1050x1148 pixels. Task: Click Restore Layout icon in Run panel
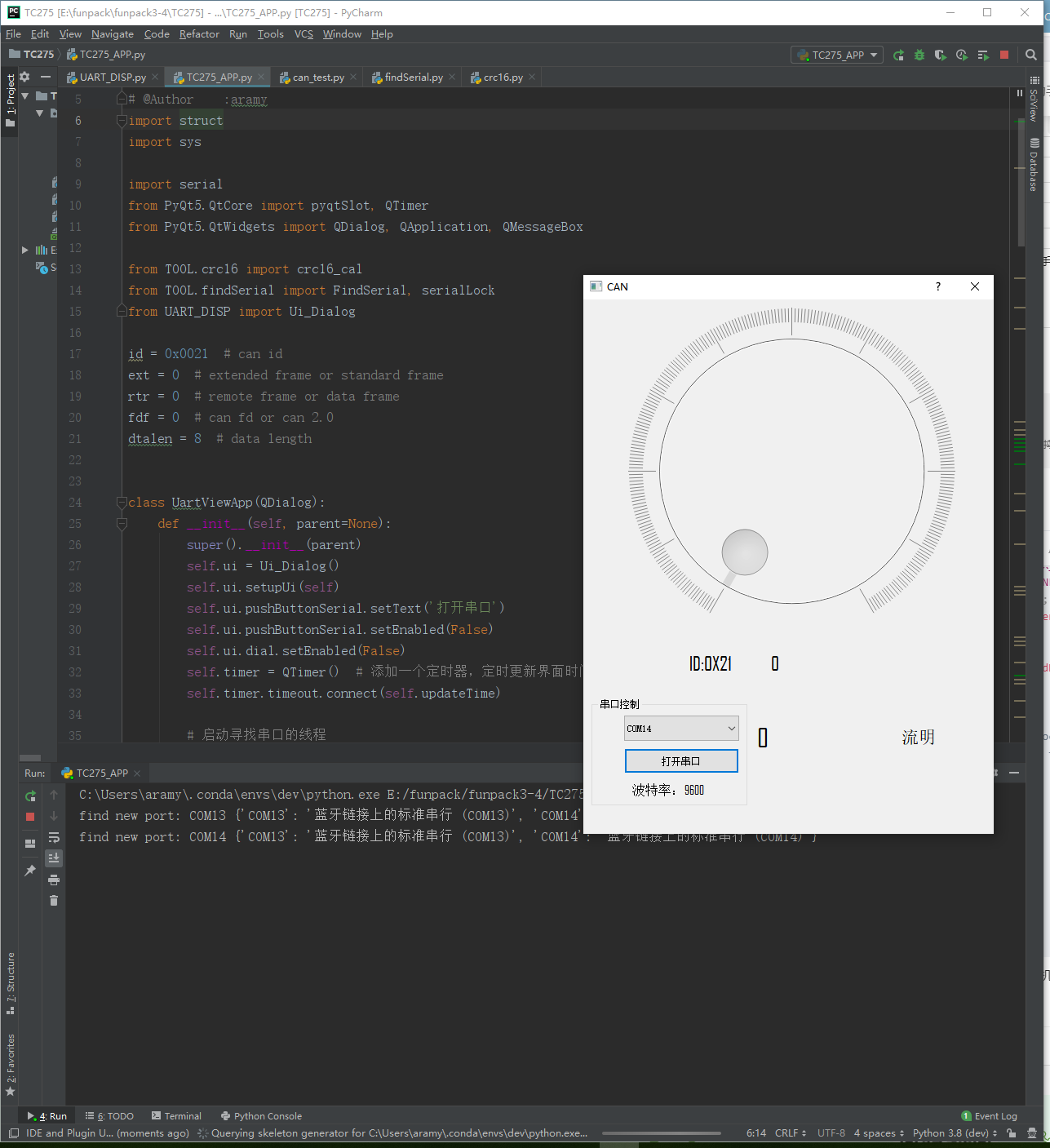click(x=30, y=844)
